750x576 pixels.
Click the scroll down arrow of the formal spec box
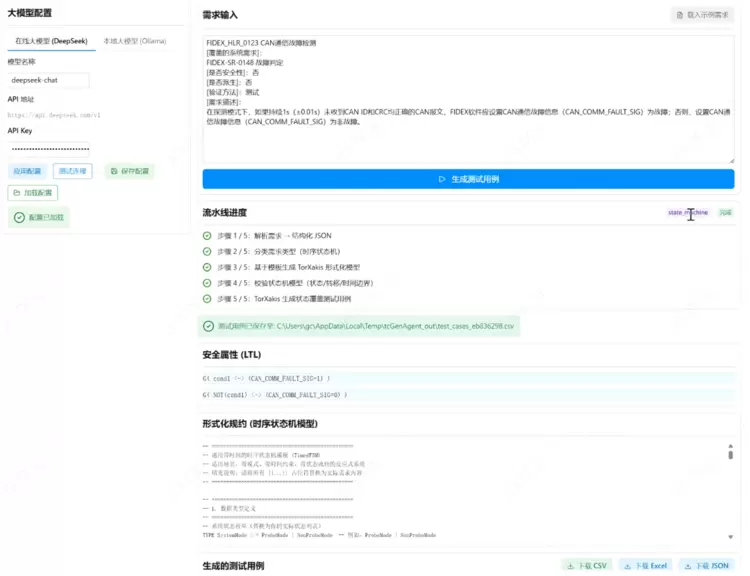pyautogui.click(x=730, y=537)
